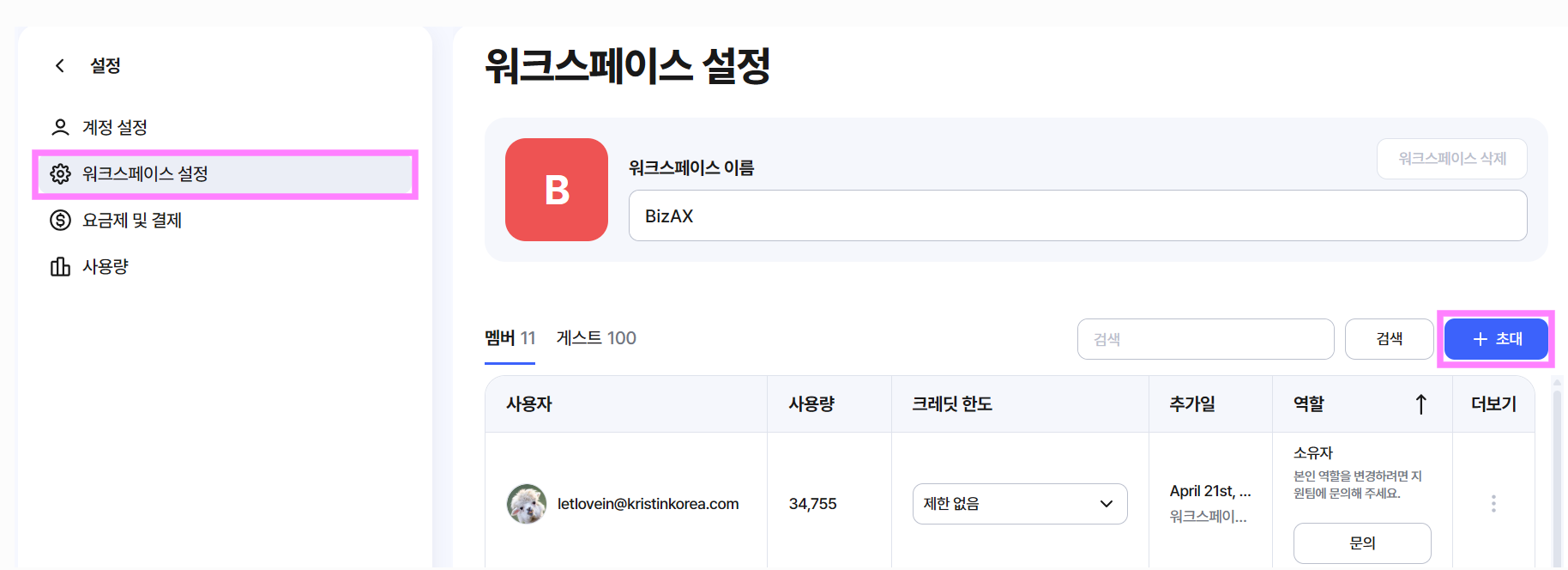Click the person icon for account settings
This screenshot has width=1568, height=570.
[x=60, y=128]
